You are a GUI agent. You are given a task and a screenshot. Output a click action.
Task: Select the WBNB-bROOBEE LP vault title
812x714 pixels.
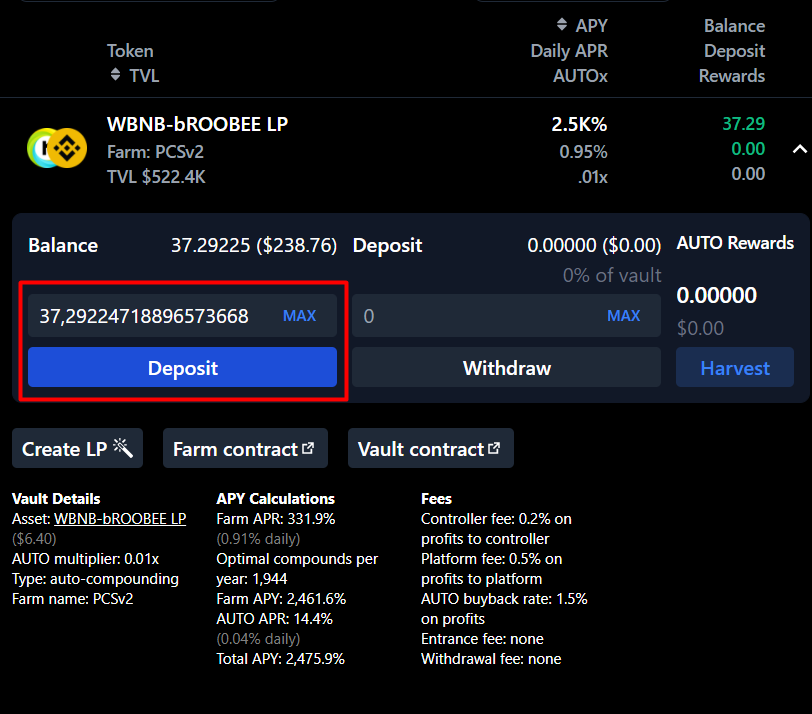[x=197, y=124]
